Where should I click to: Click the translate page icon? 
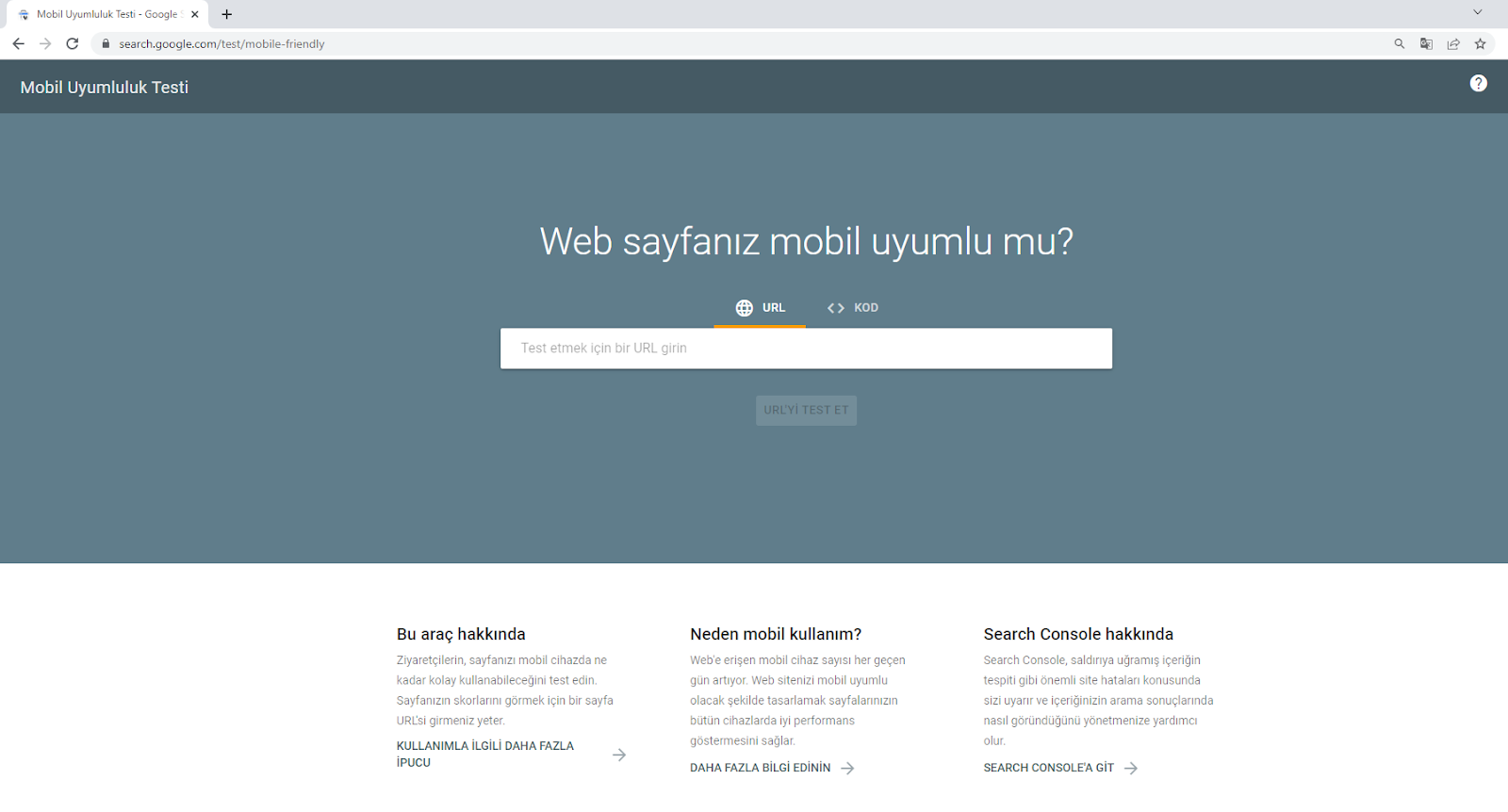pyautogui.click(x=1426, y=43)
